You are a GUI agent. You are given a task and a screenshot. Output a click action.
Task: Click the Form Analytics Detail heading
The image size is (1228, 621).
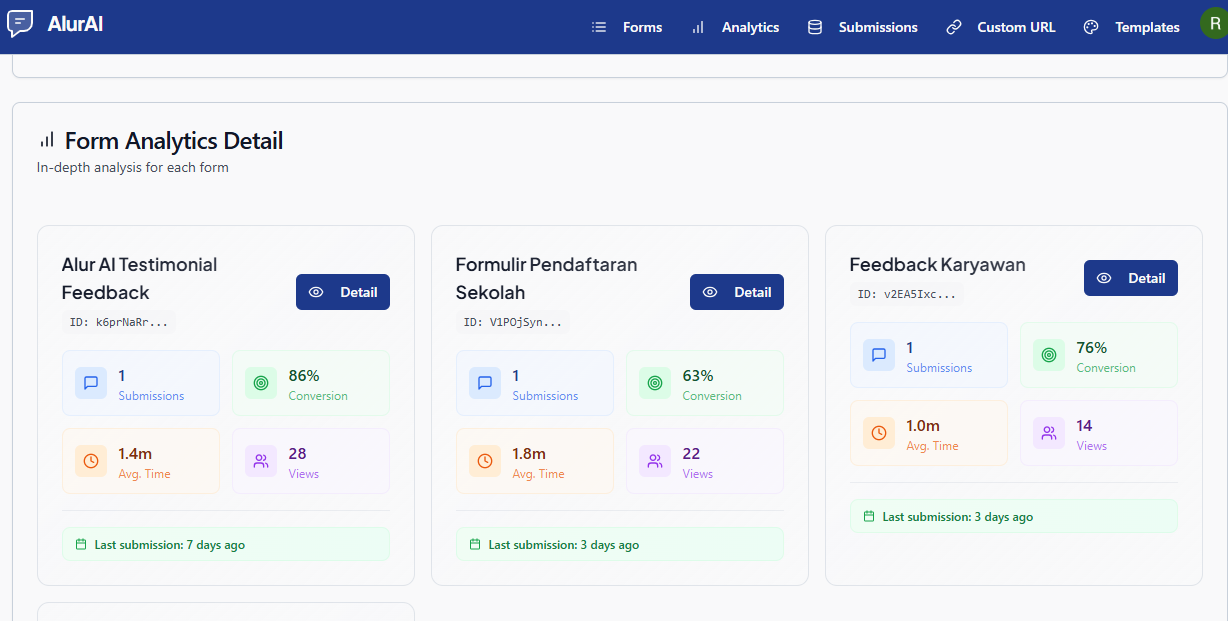[x=174, y=141]
